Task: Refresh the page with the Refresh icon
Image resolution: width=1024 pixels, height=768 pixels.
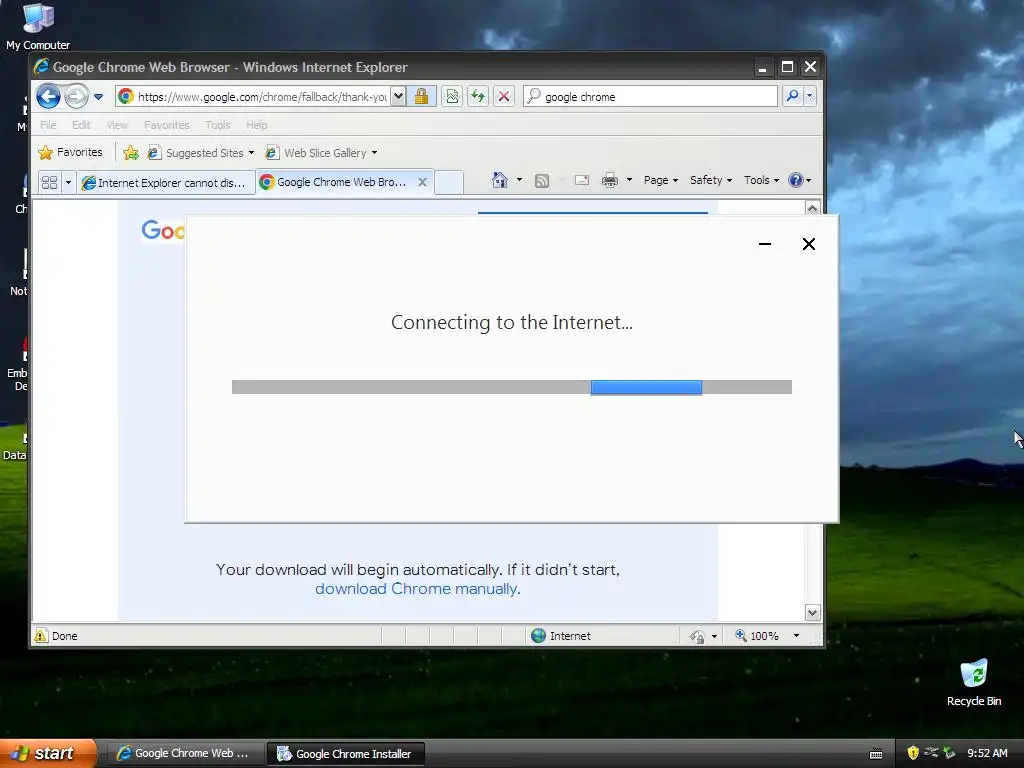Action: click(x=478, y=97)
